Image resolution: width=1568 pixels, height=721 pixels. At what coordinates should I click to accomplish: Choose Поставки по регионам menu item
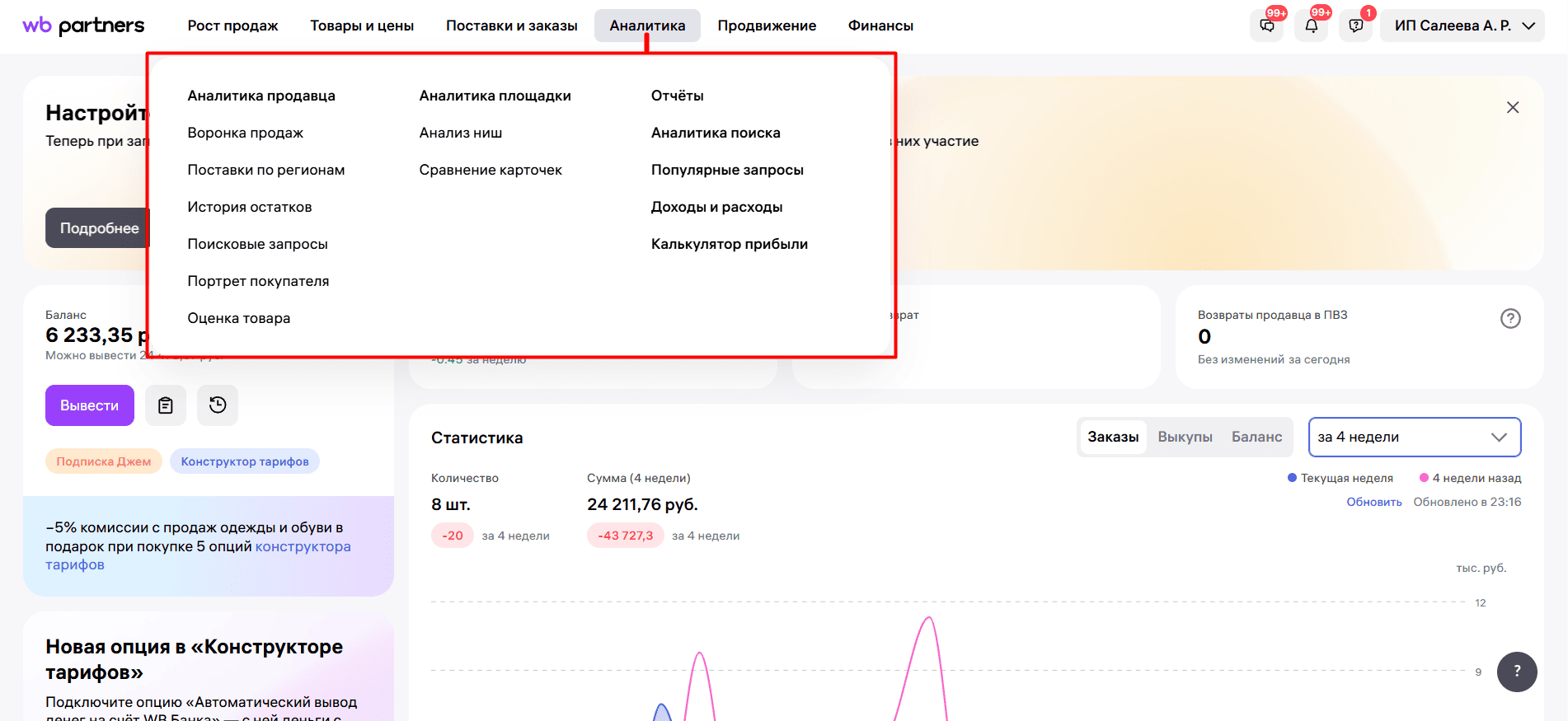[x=266, y=170]
